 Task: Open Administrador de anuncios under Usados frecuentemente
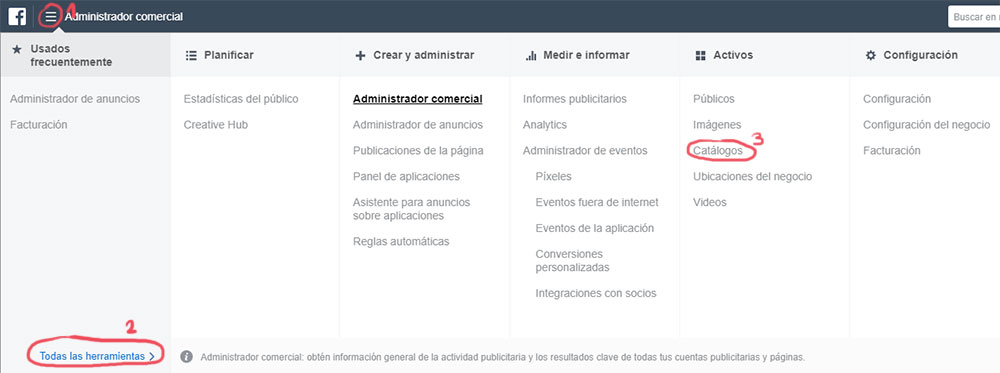[x=75, y=99]
